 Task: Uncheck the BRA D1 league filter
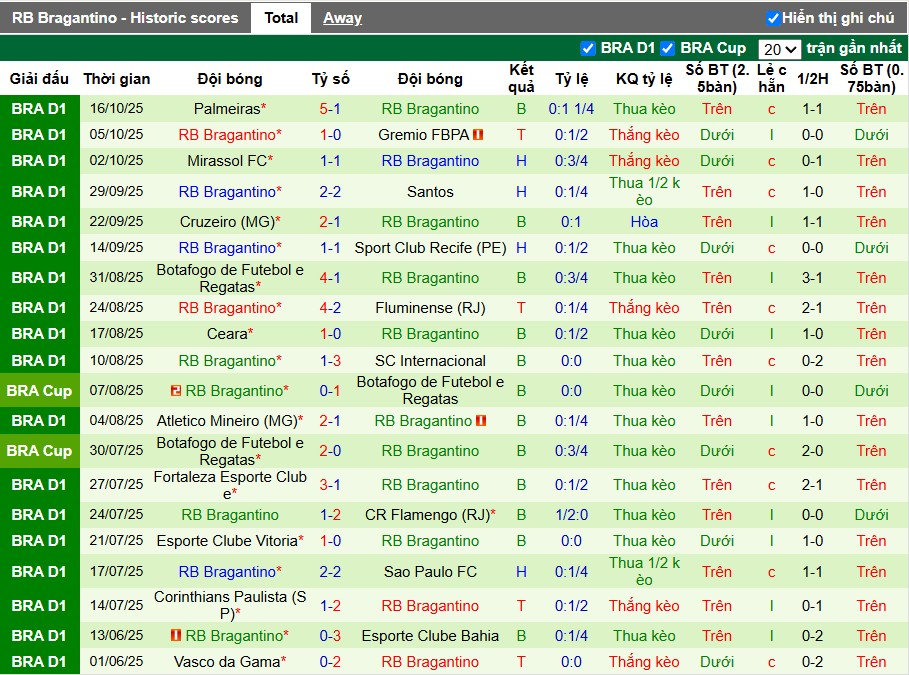pos(588,48)
